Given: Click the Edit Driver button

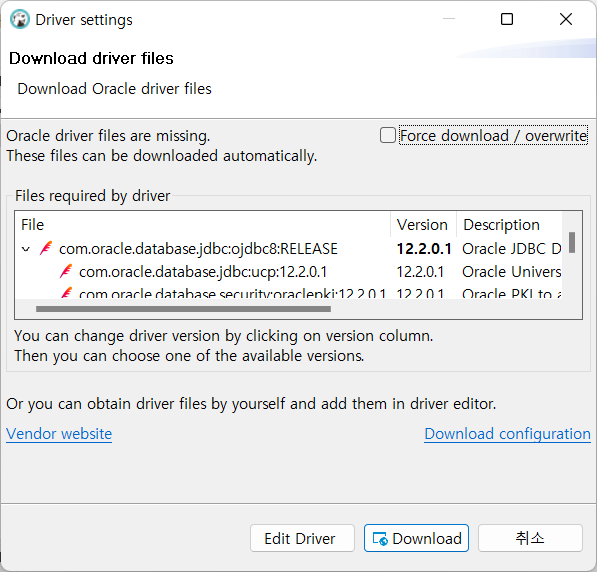Looking at the screenshot, I should pyautogui.click(x=302, y=538).
